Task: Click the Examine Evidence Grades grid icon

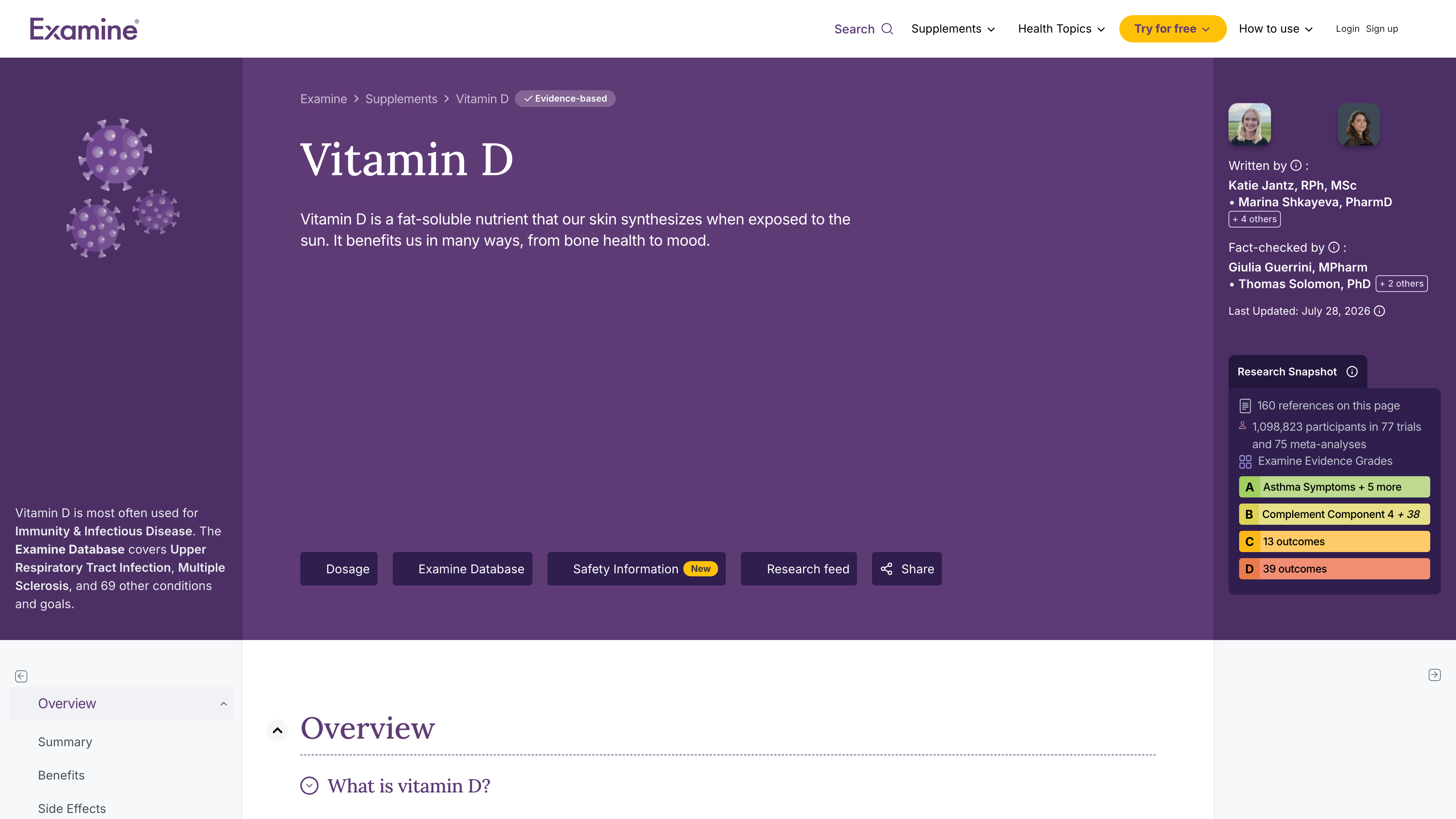Action: (x=1245, y=462)
